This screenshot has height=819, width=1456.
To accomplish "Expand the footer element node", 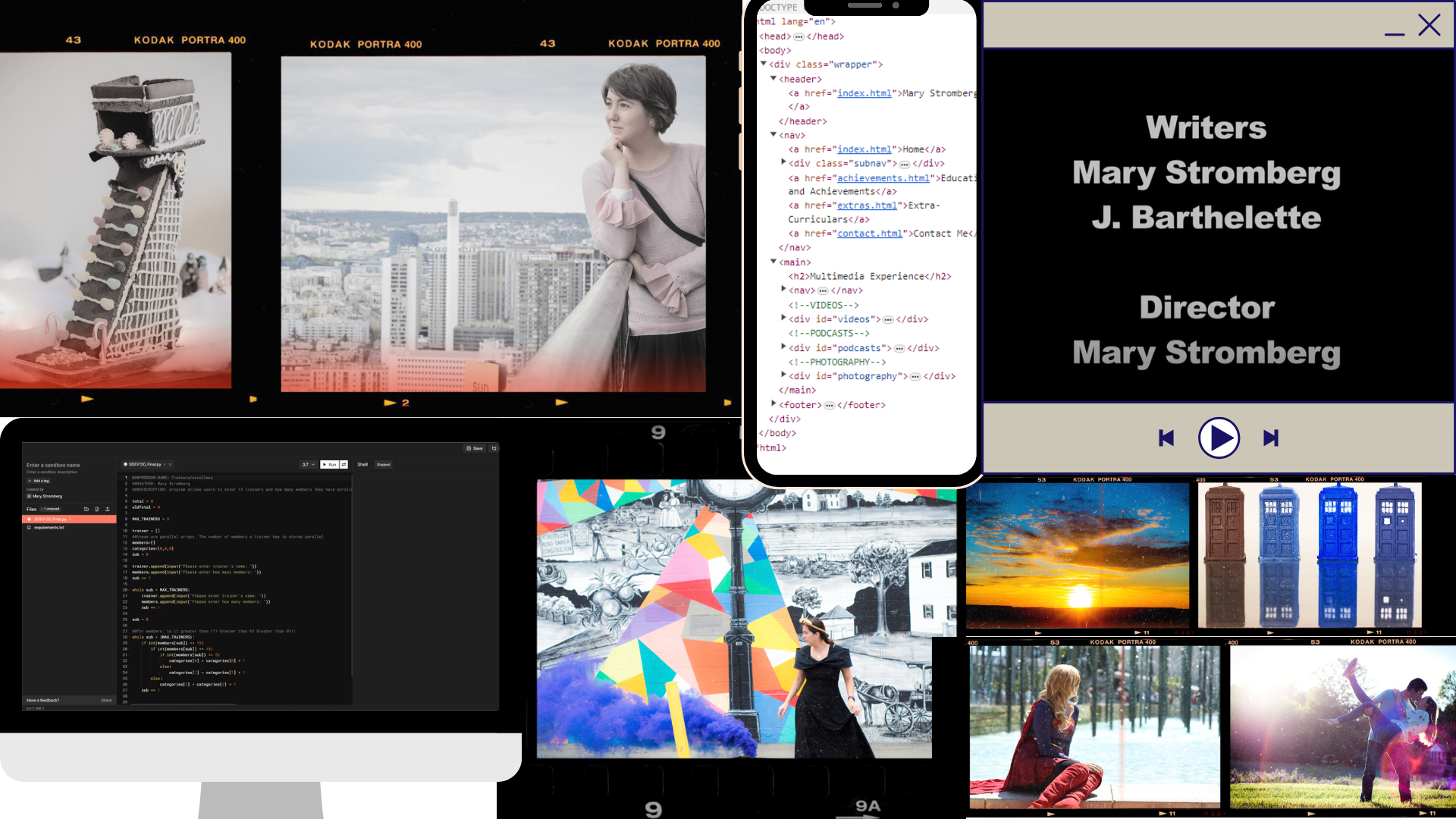I will tap(773, 403).
